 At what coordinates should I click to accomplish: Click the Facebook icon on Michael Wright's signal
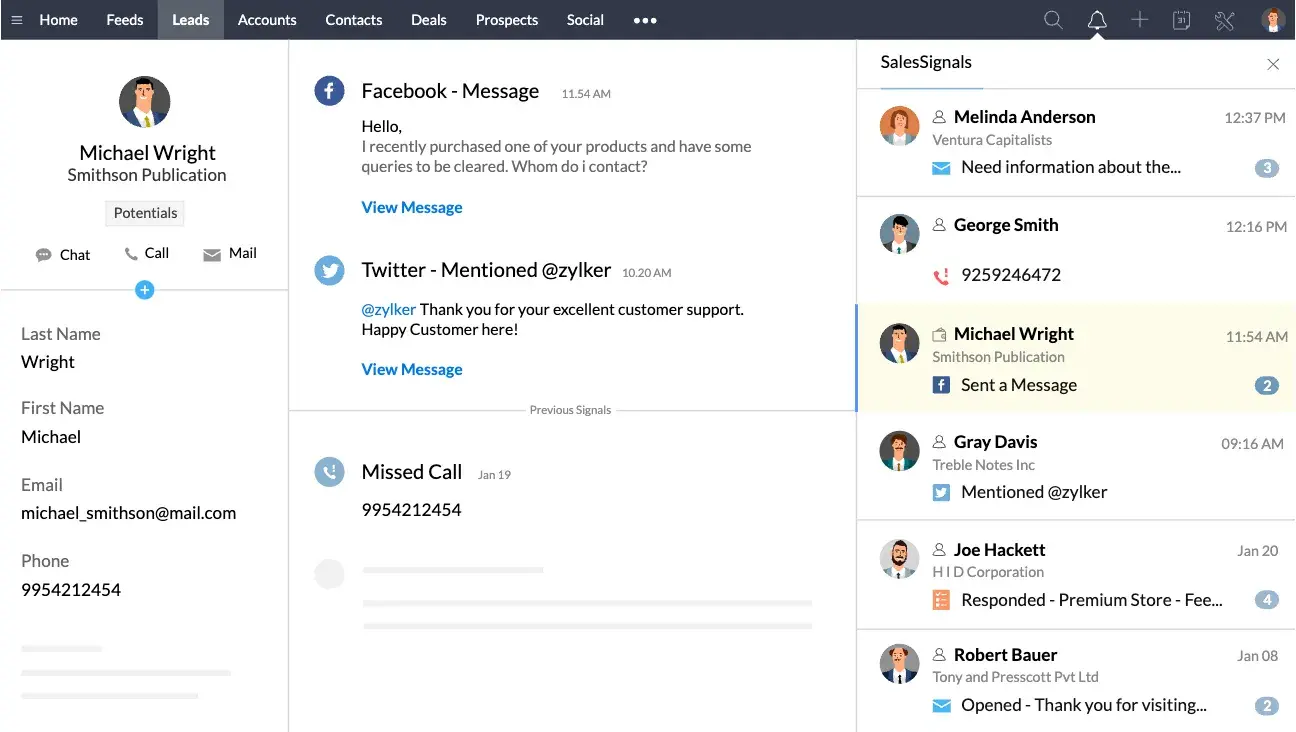coord(939,385)
